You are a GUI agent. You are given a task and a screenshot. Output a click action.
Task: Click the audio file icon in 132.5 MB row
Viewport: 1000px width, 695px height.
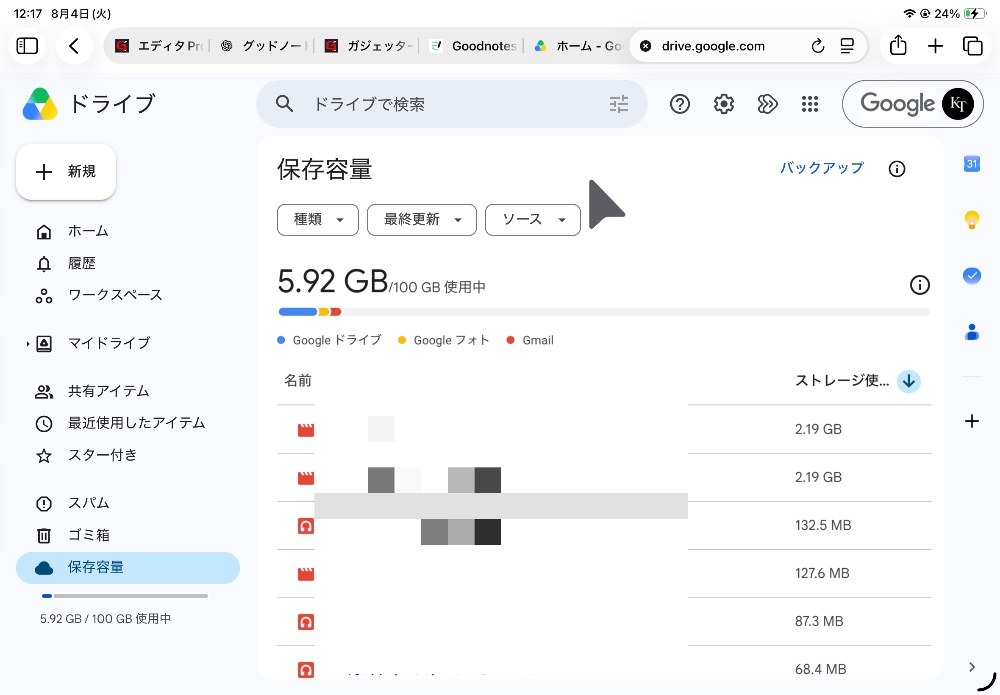[x=306, y=525]
